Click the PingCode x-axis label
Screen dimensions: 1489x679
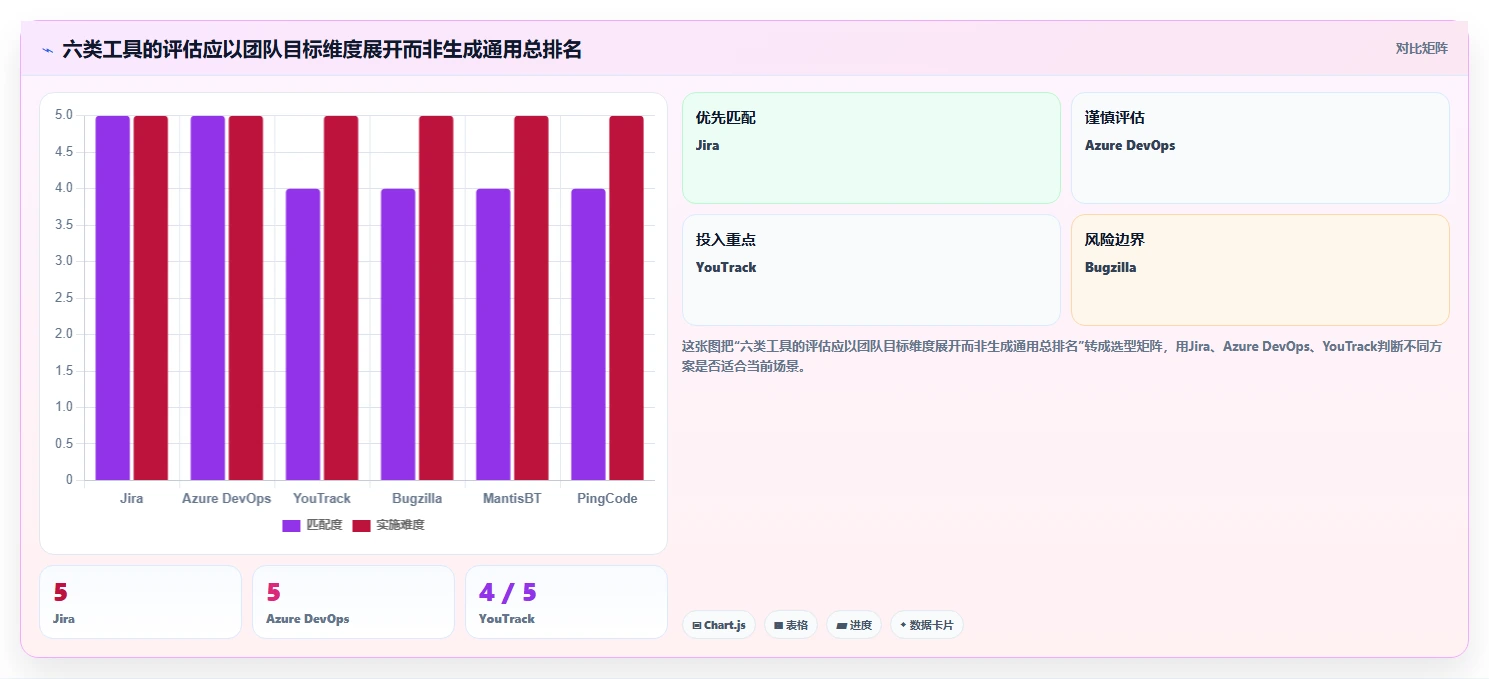click(607, 498)
